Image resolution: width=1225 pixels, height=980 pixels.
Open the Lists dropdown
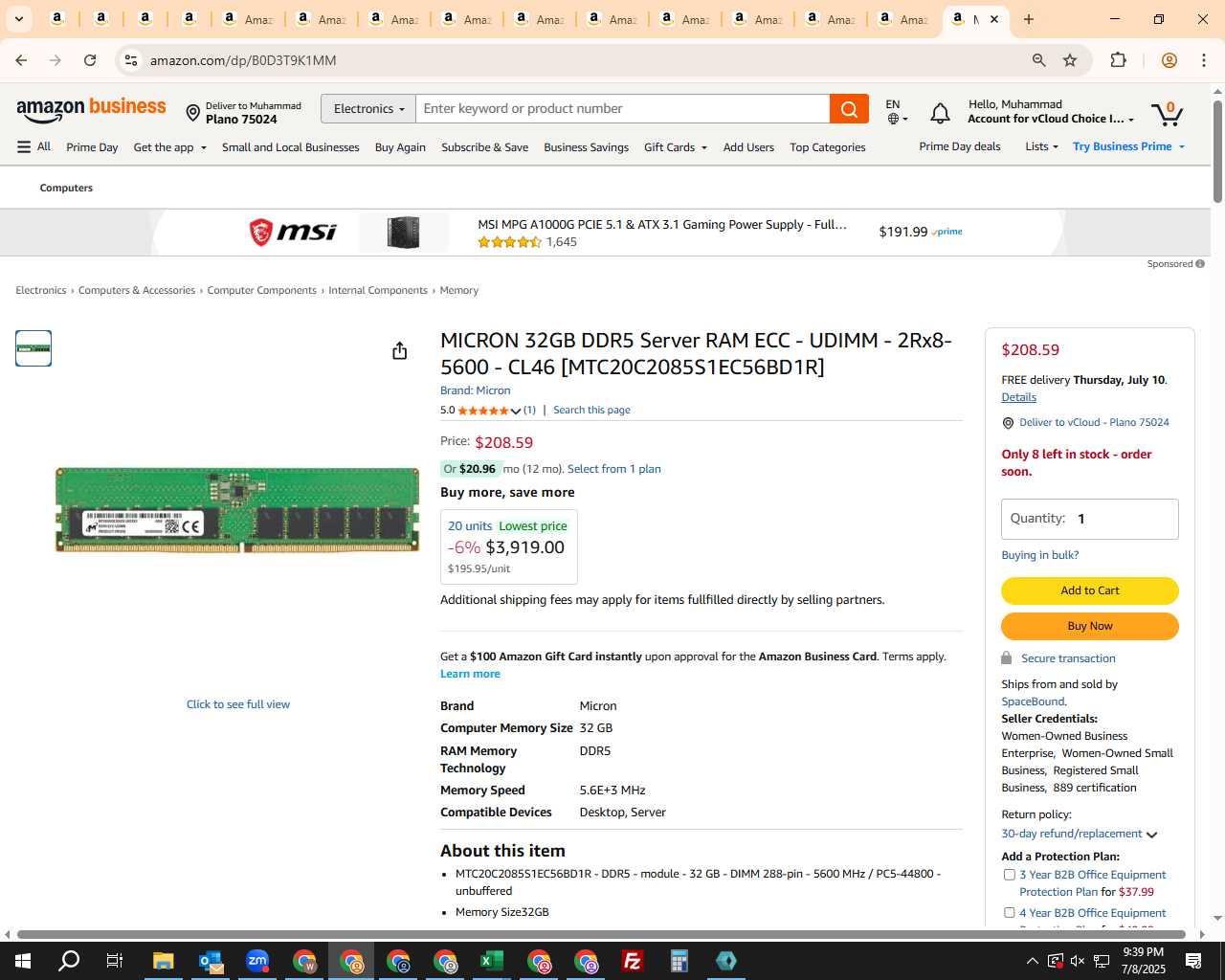coord(1041,146)
